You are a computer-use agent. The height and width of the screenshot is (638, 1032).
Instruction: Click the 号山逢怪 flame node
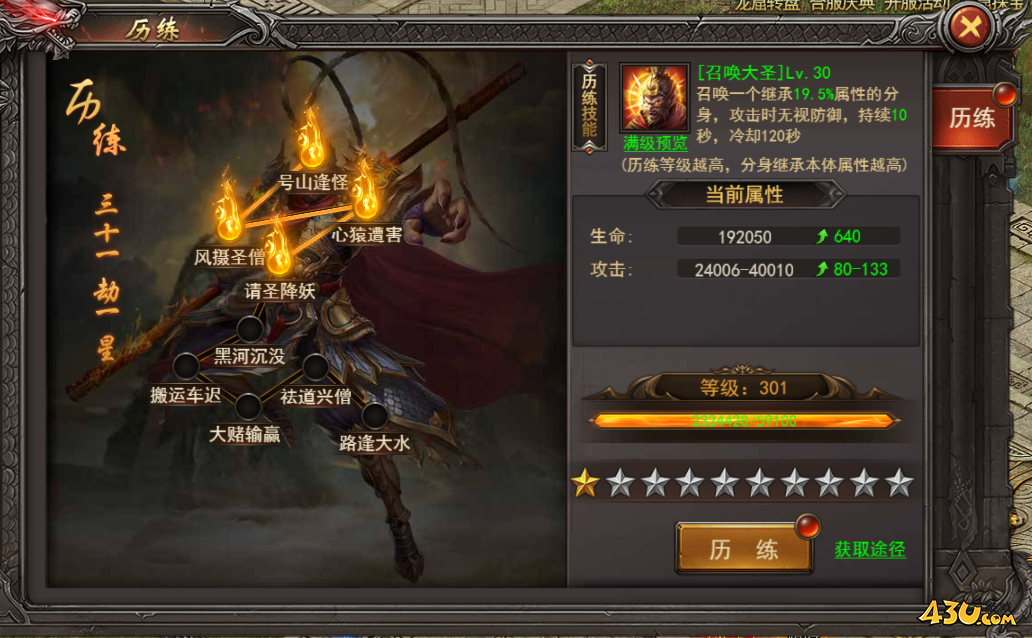(x=311, y=142)
